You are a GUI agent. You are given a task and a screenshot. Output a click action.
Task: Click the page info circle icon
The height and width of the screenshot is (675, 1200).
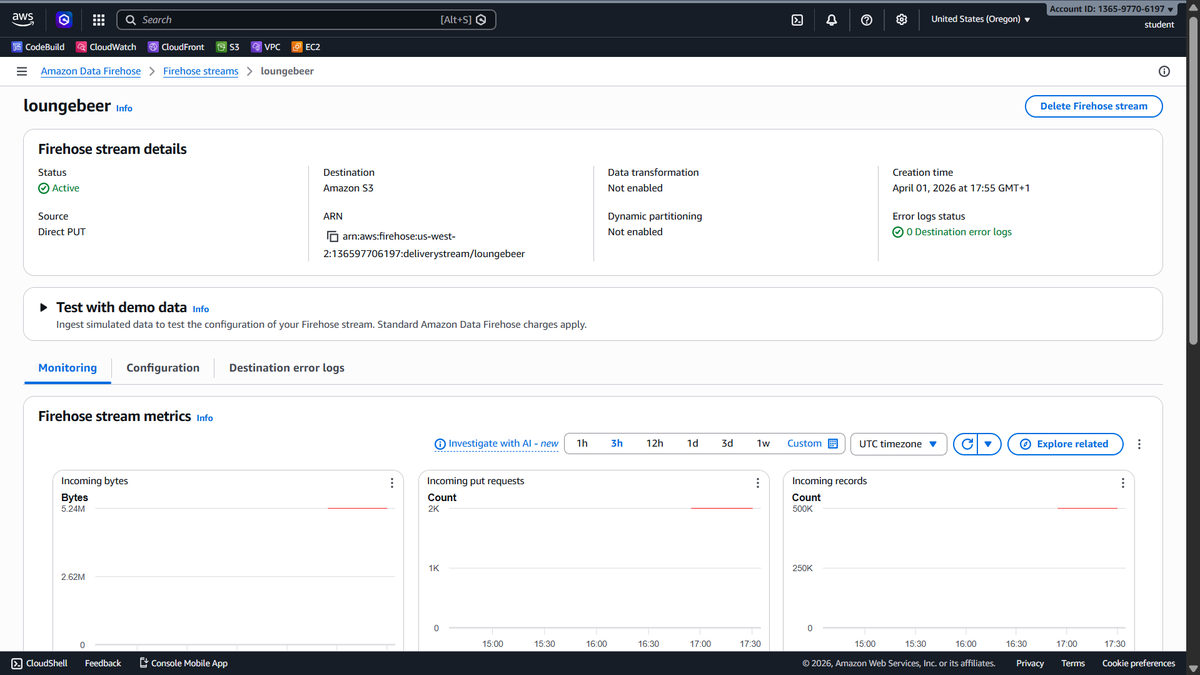click(1164, 71)
